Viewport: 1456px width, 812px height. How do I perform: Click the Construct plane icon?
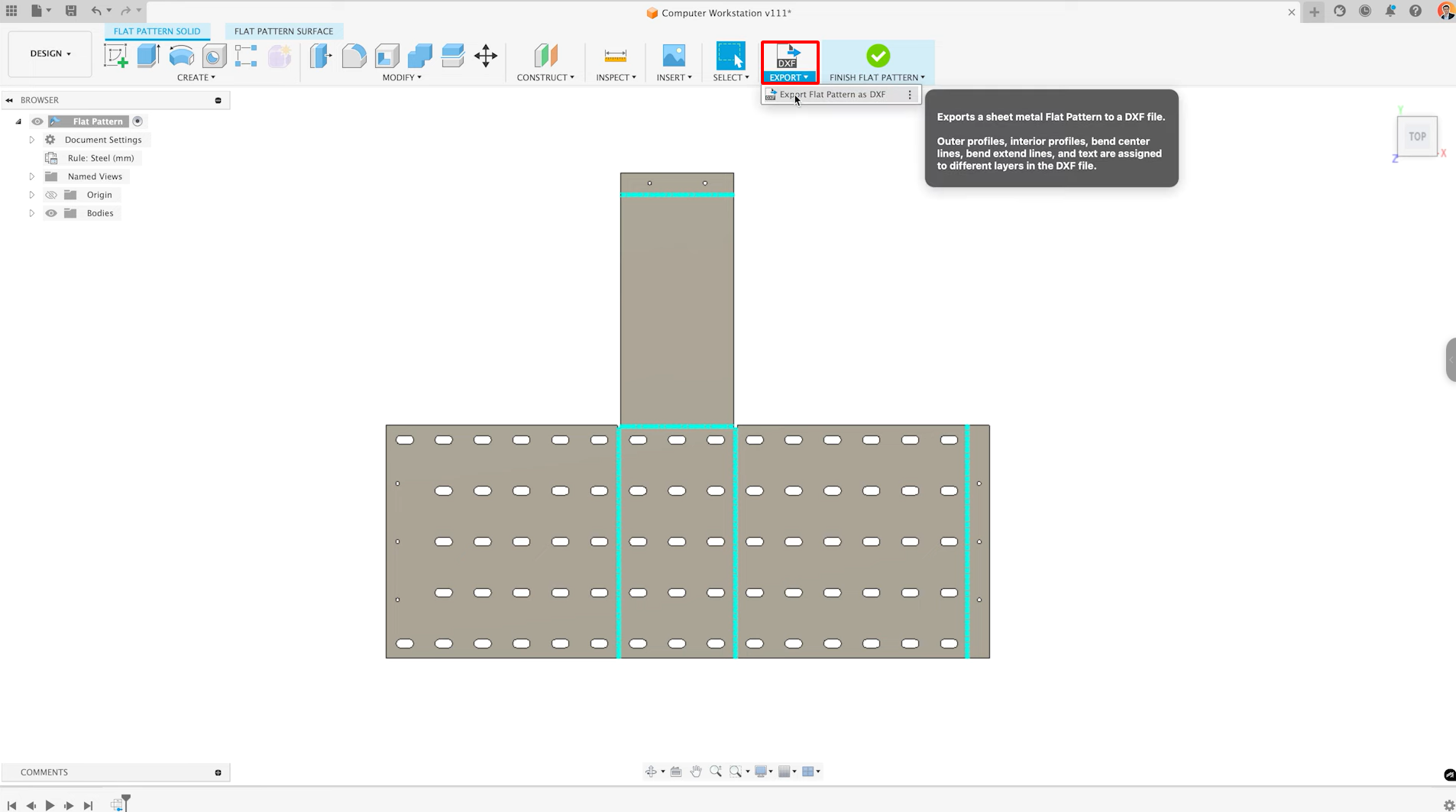(545, 56)
